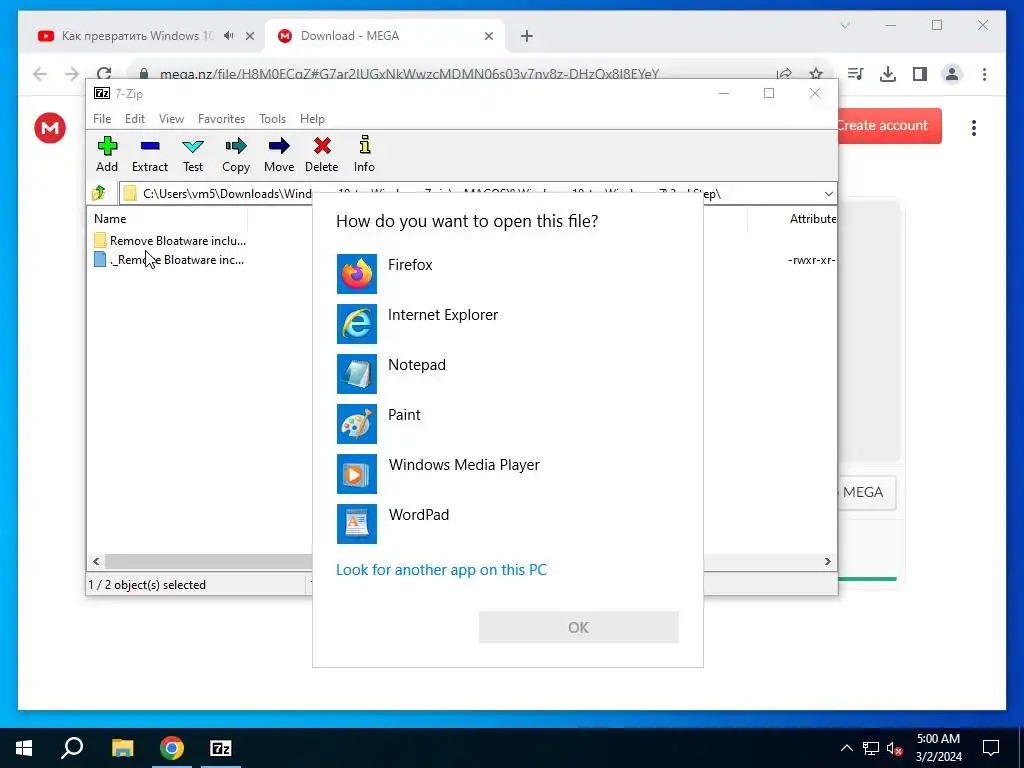The image size is (1024, 768).
Task: Pick WordPad from the app list
Action: pyautogui.click(x=507, y=524)
